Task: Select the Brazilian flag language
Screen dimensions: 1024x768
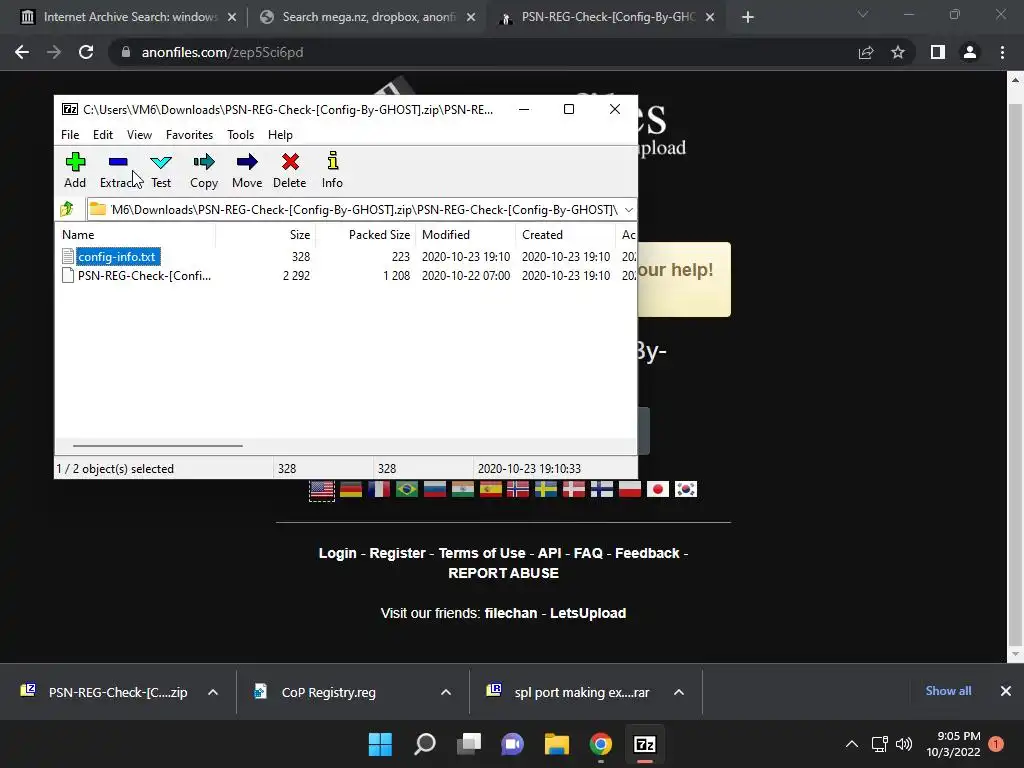Action: tap(407, 489)
